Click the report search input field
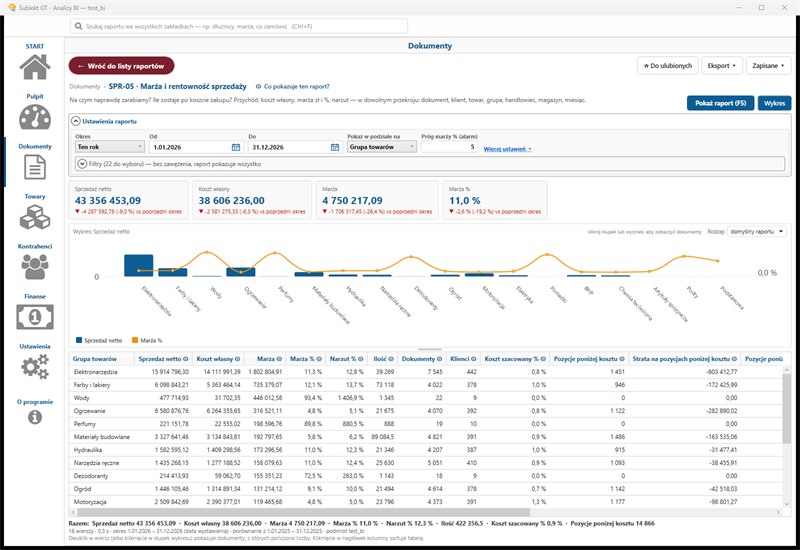800x550 pixels. pos(239,26)
